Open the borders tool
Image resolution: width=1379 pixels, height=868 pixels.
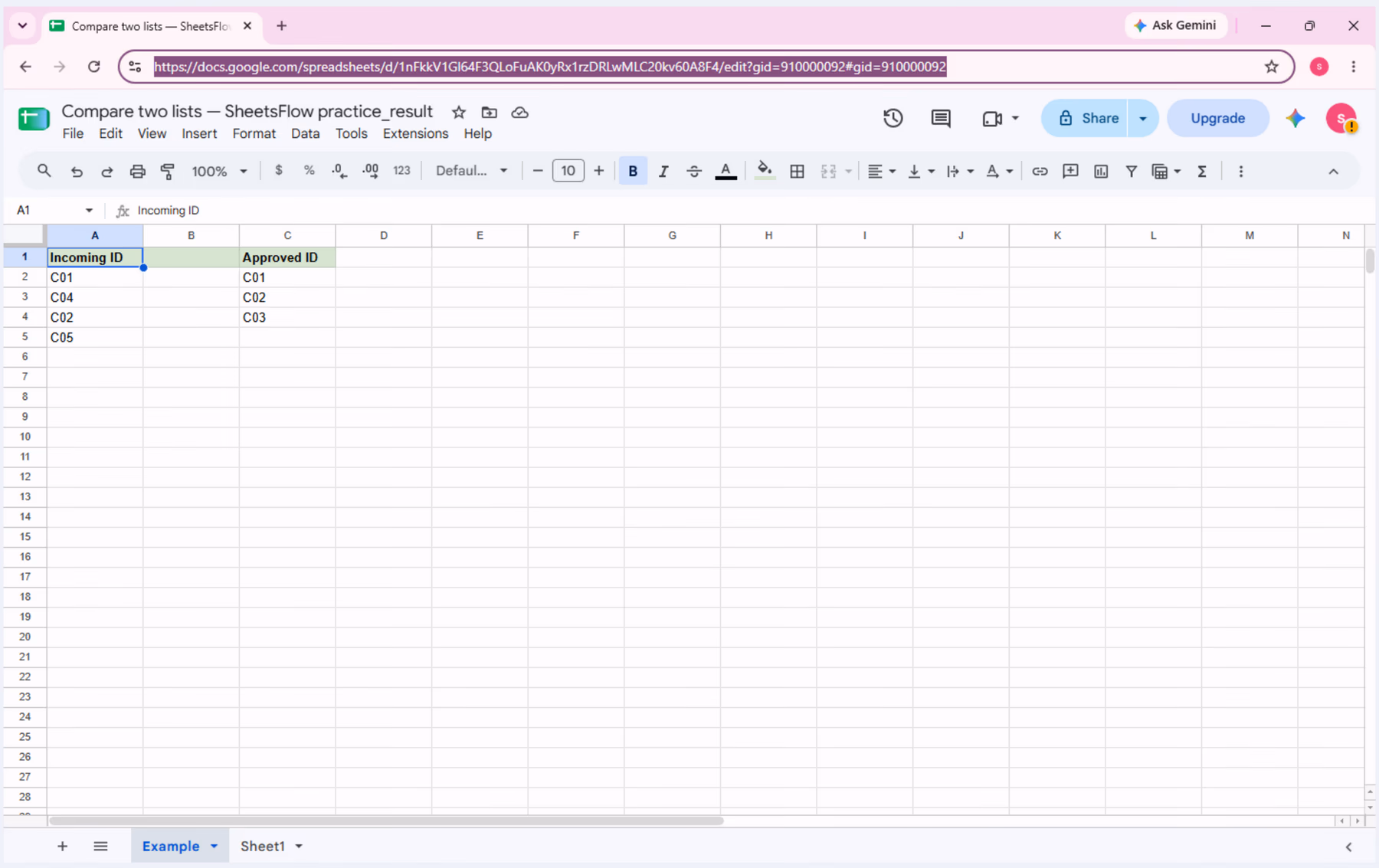tap(797, 172)
